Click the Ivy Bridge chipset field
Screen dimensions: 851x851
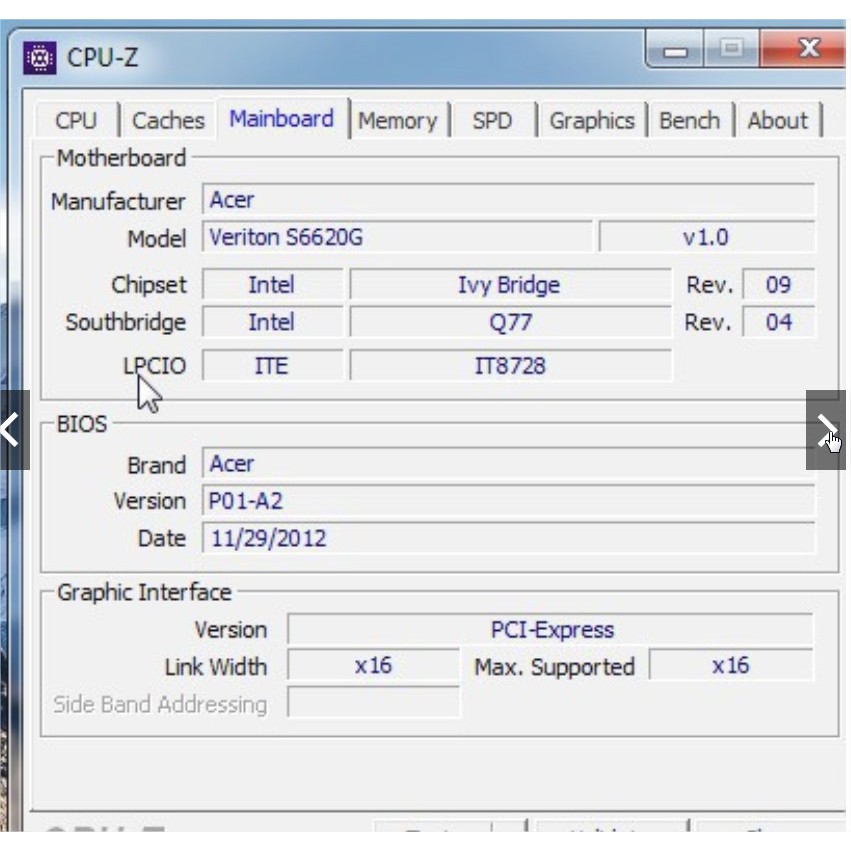point(509,285)
